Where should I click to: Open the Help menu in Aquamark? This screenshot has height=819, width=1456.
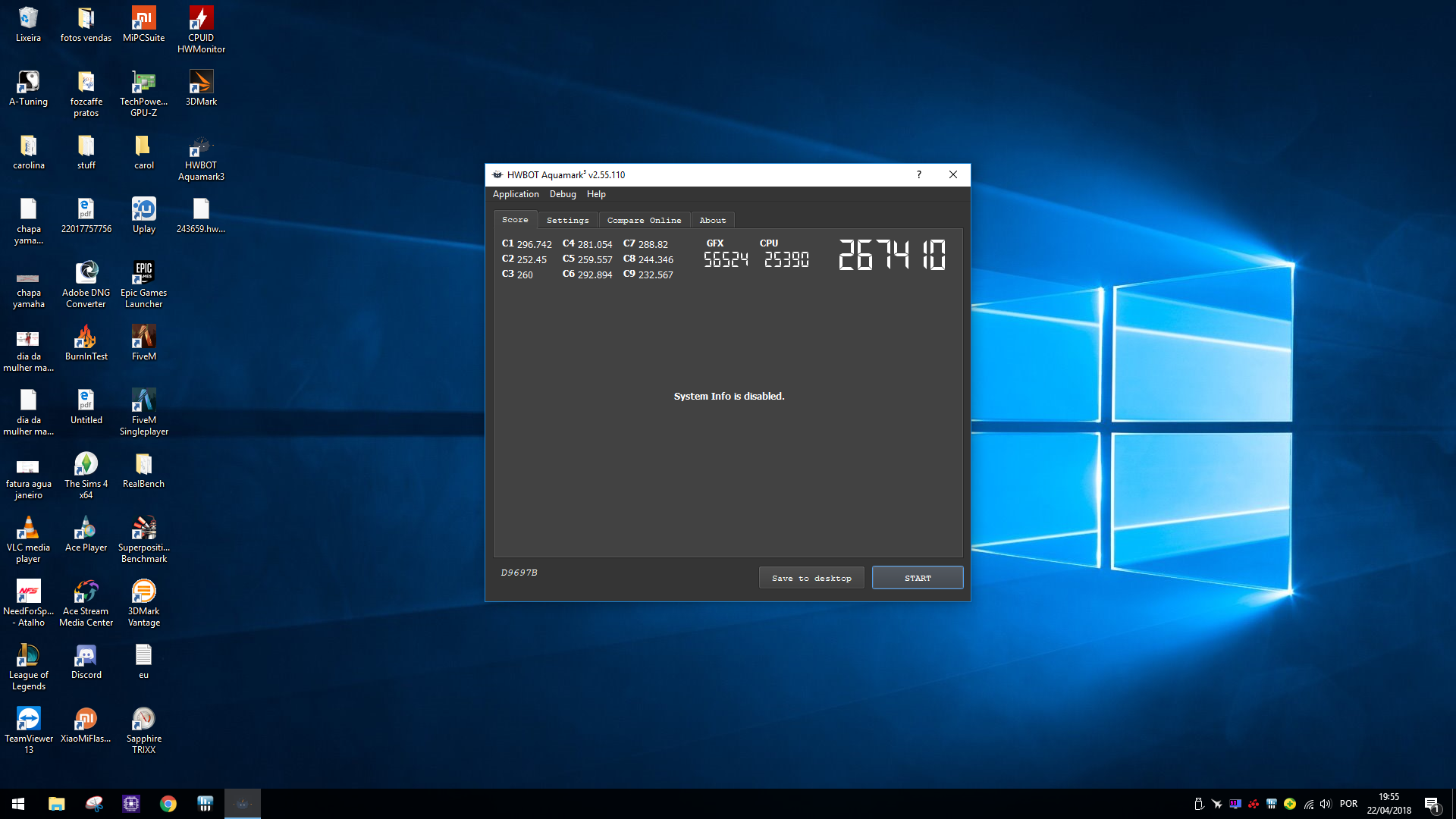[596, 194]
